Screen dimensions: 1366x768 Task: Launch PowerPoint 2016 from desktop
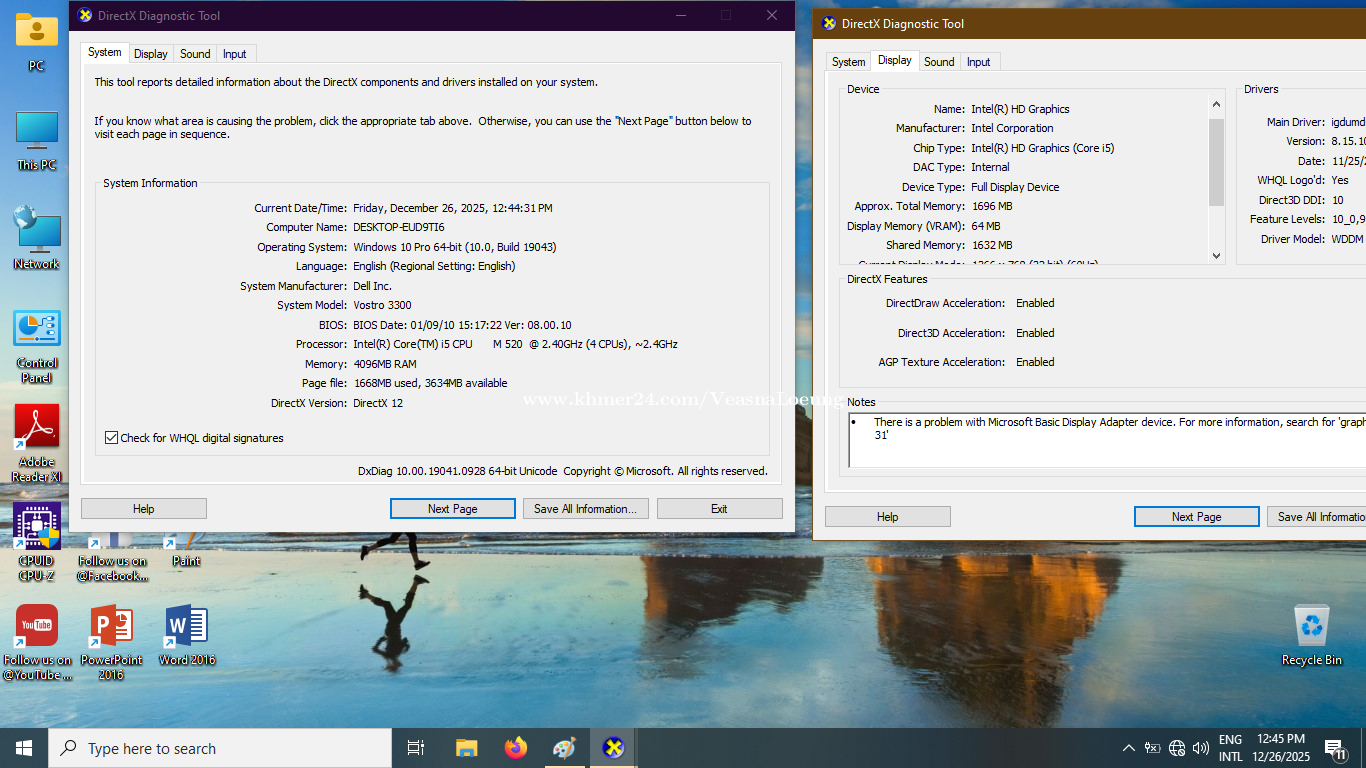[111, 626]
